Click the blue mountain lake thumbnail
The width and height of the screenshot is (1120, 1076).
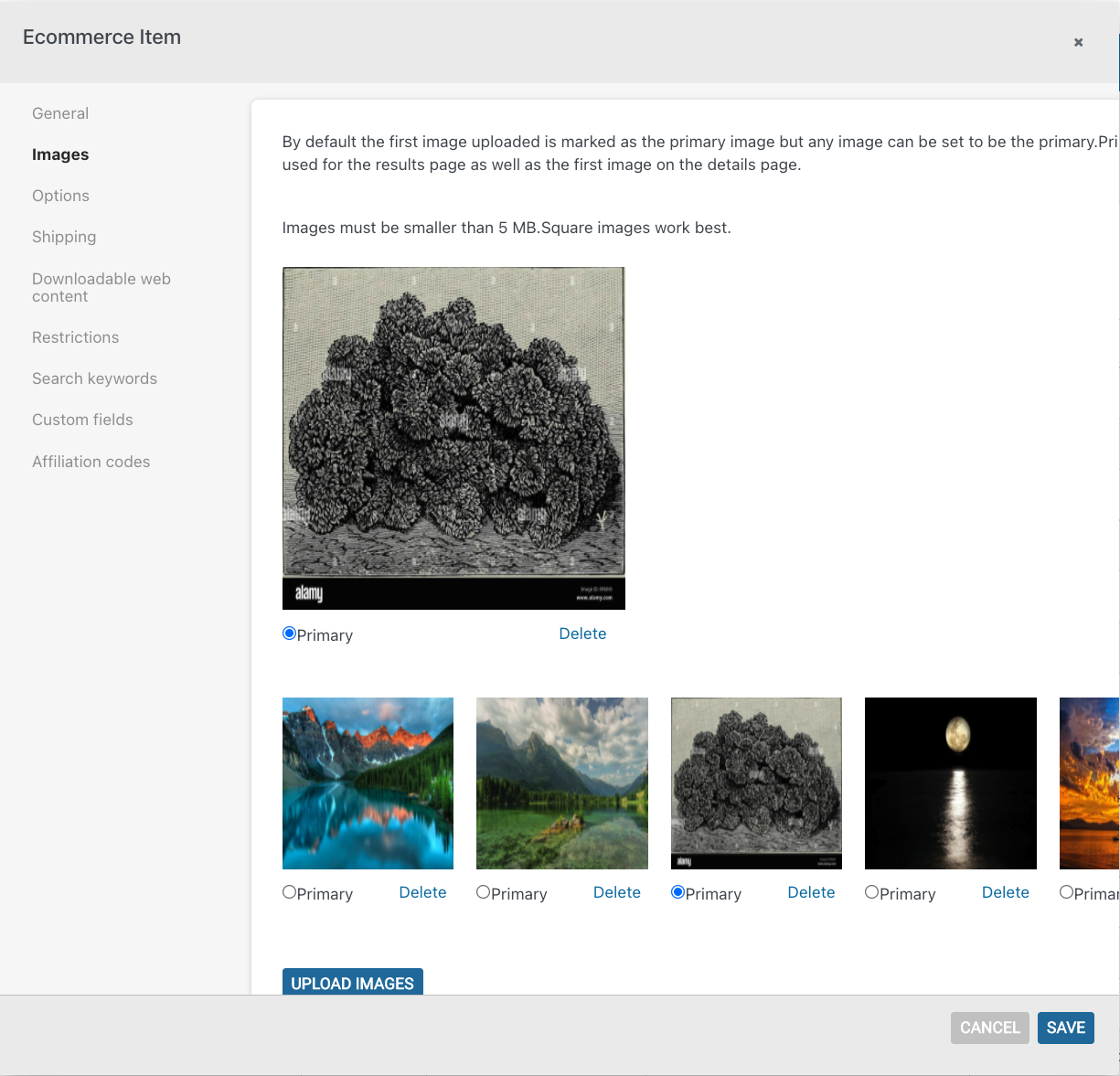pyautogui.click(x=368, y=783)
